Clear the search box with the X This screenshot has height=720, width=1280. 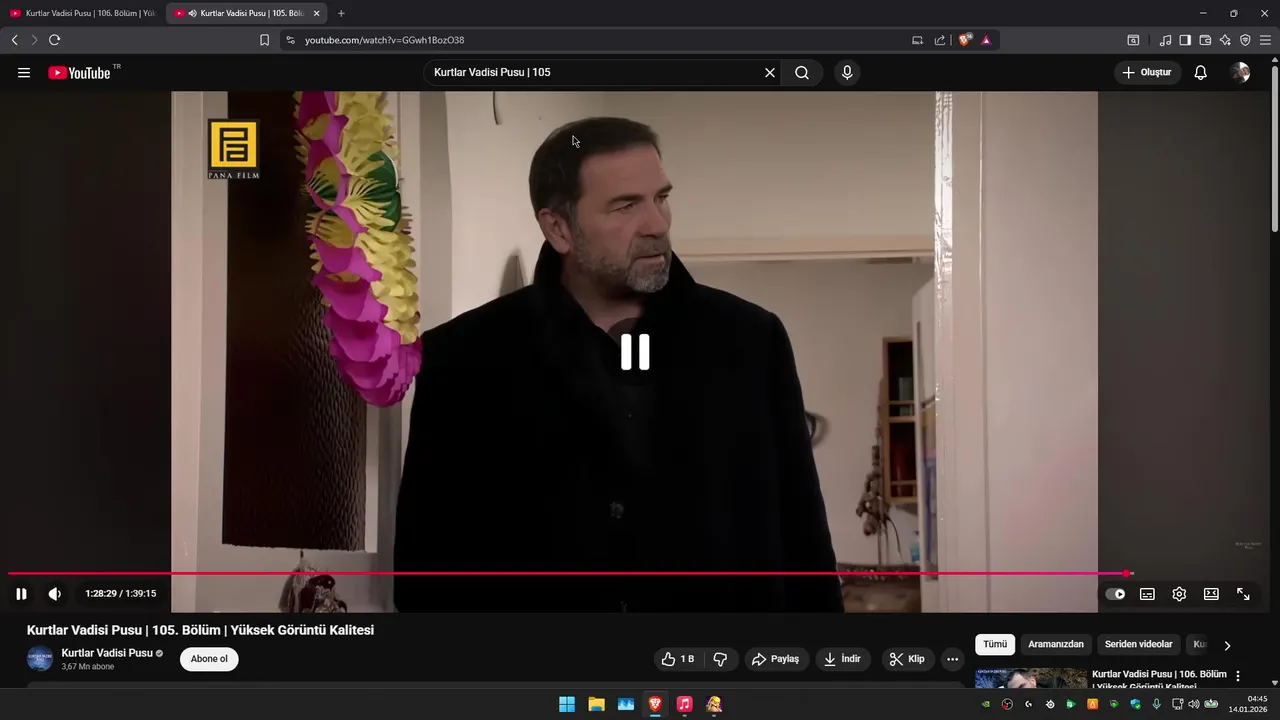click(770, 73)
